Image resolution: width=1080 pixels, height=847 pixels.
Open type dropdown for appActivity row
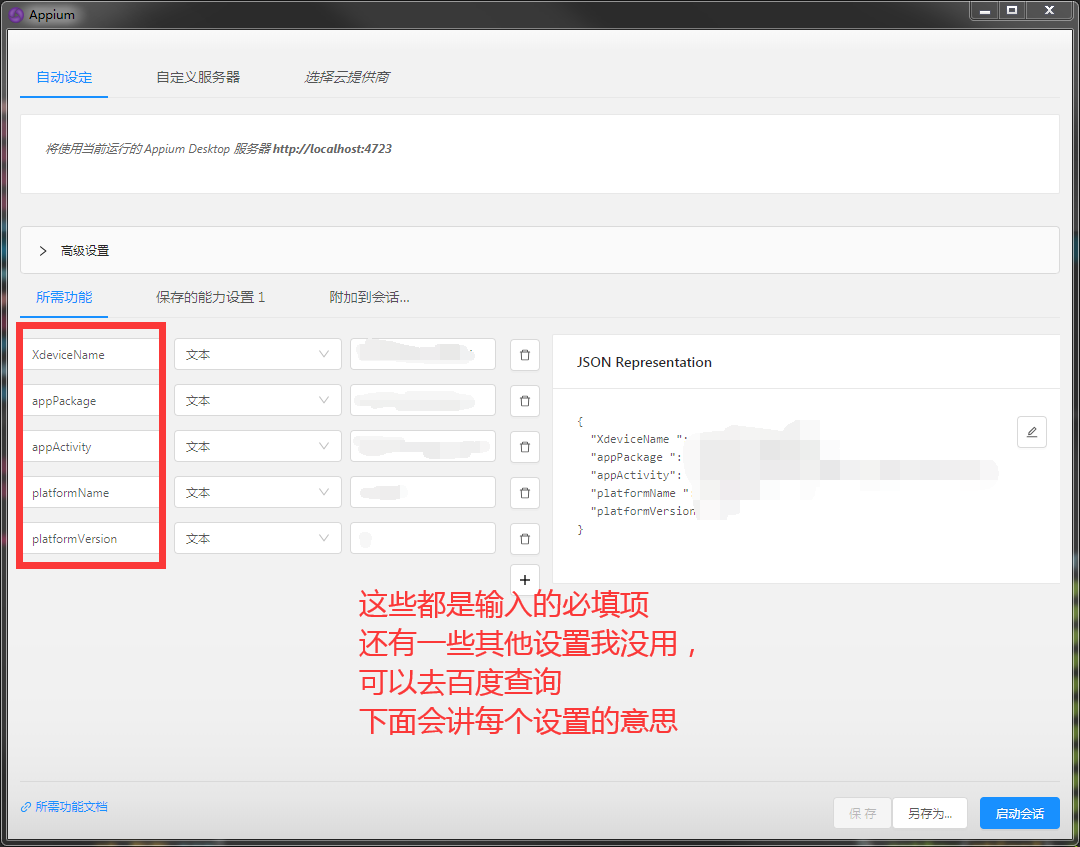(258, 447)
